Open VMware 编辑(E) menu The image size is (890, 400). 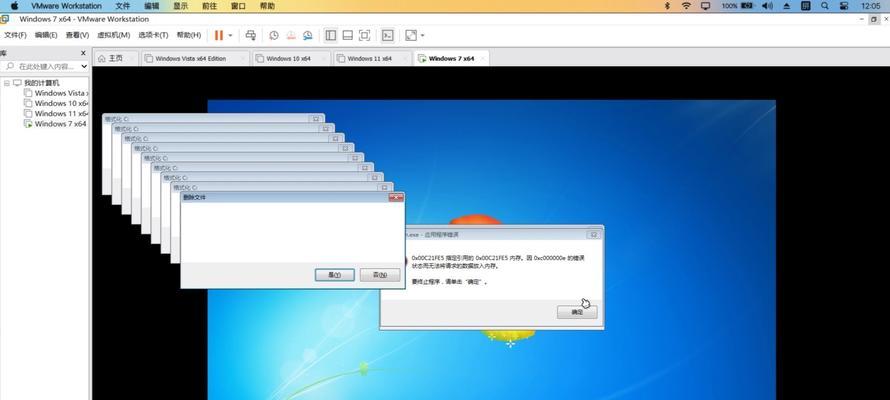[46, 35]
